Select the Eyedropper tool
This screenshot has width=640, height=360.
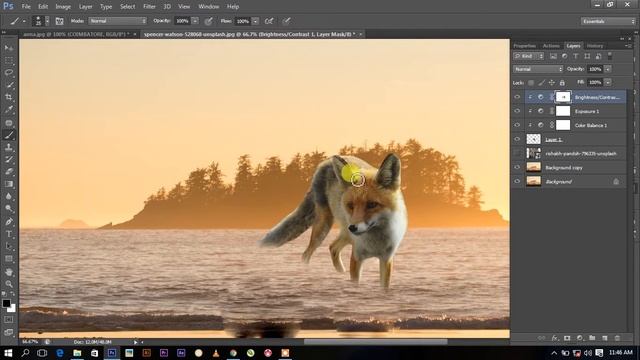(x=9, y=109)
